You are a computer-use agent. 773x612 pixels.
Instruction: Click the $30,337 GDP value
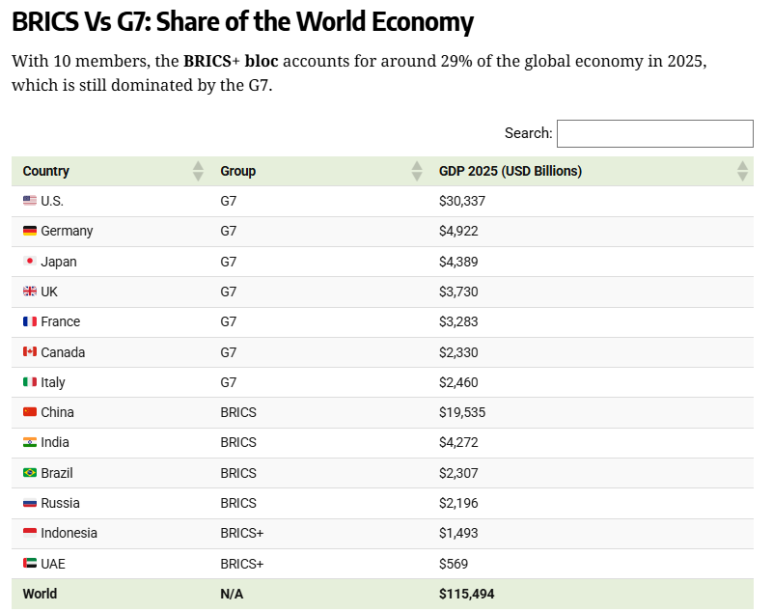pyautogui.click(x=462, y=201)
